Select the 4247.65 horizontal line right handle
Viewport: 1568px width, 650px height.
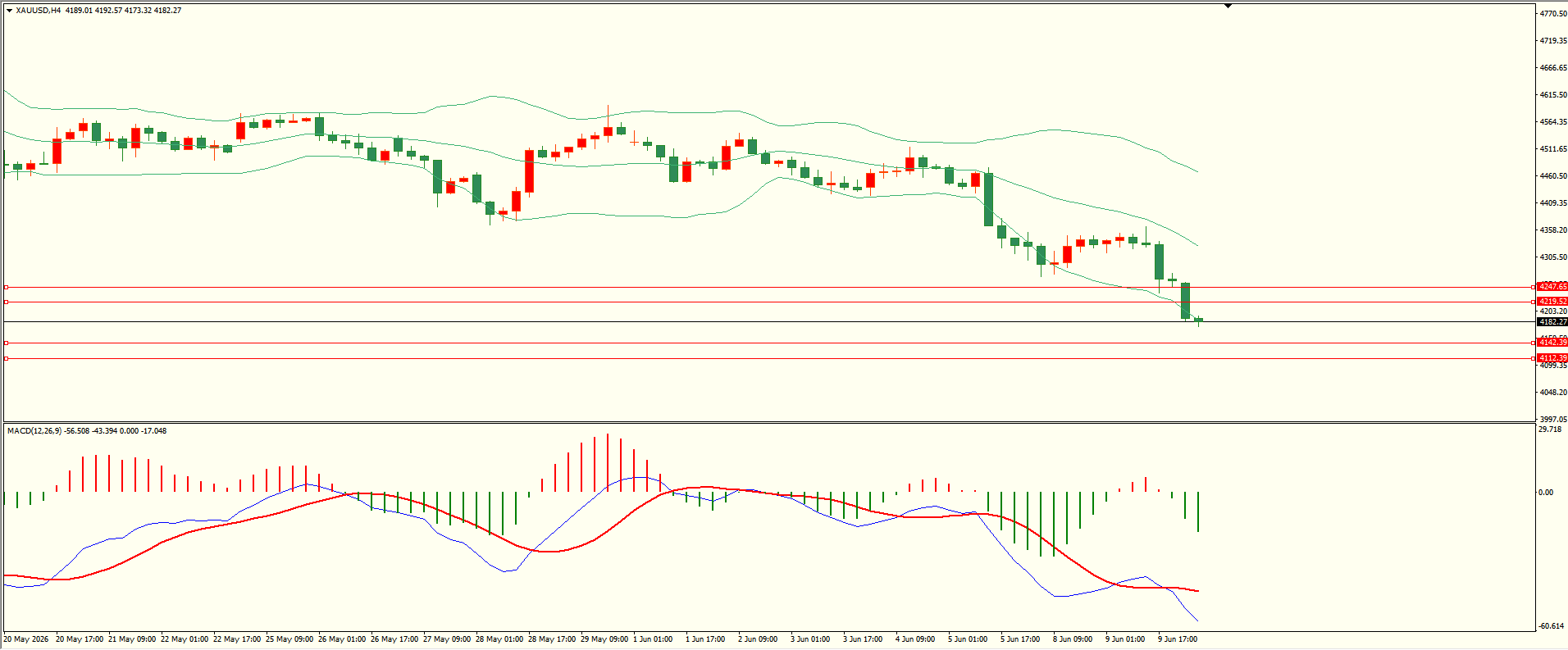pos(1534,287)
